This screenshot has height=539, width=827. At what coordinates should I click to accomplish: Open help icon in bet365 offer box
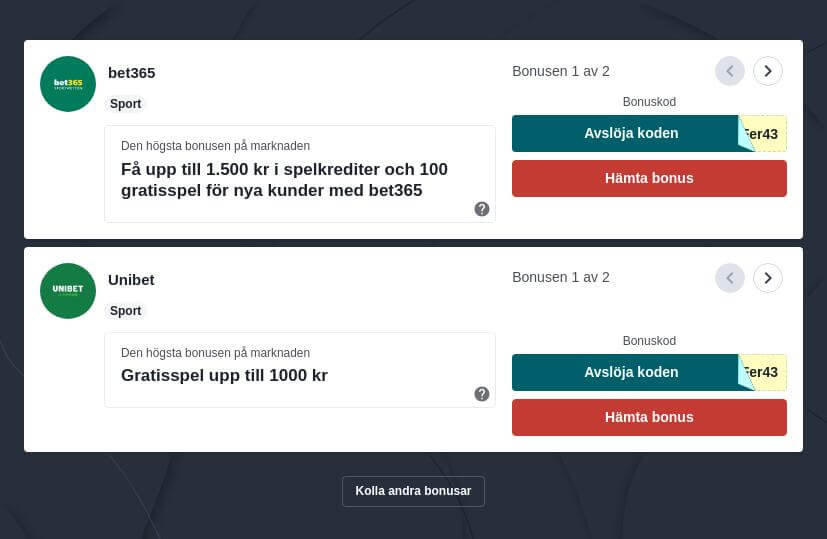click(482, 209)
